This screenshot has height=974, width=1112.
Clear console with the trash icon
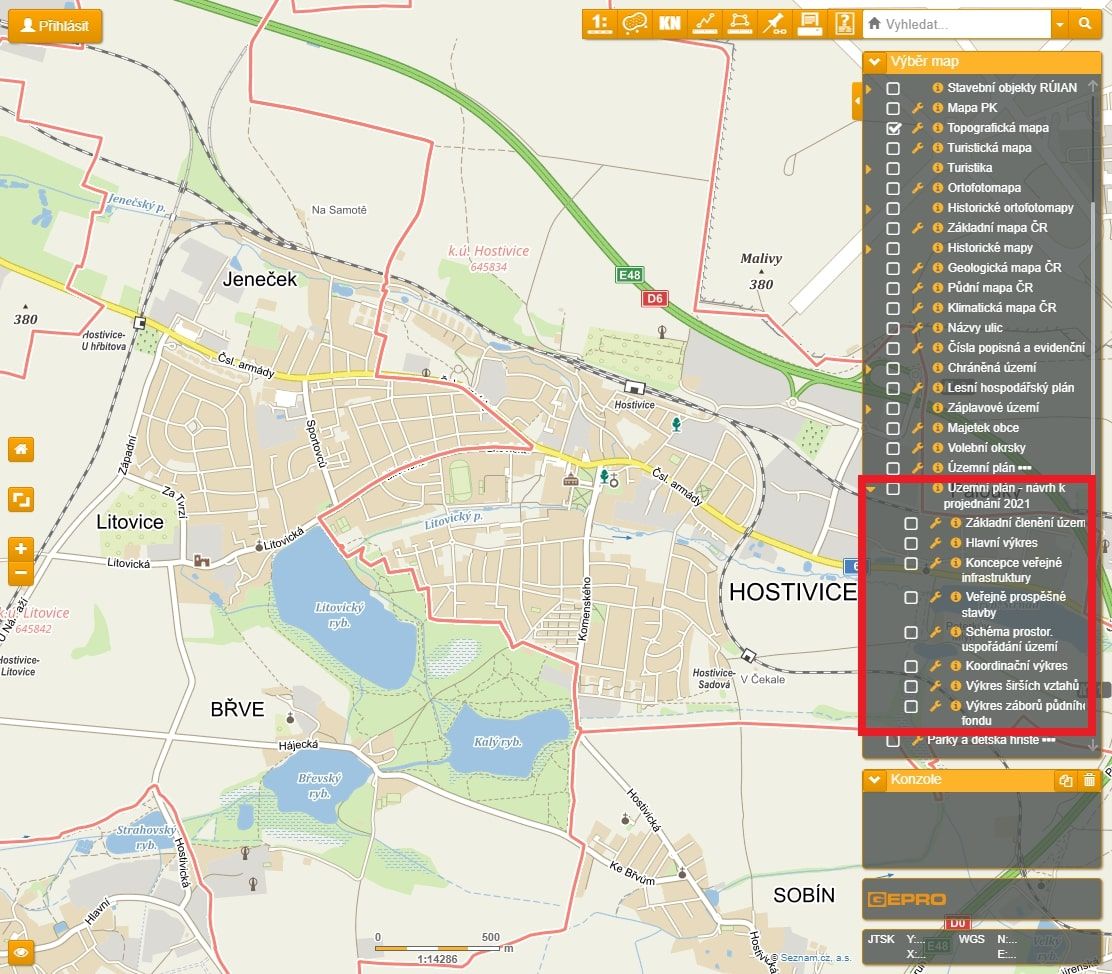point(1090,780)
